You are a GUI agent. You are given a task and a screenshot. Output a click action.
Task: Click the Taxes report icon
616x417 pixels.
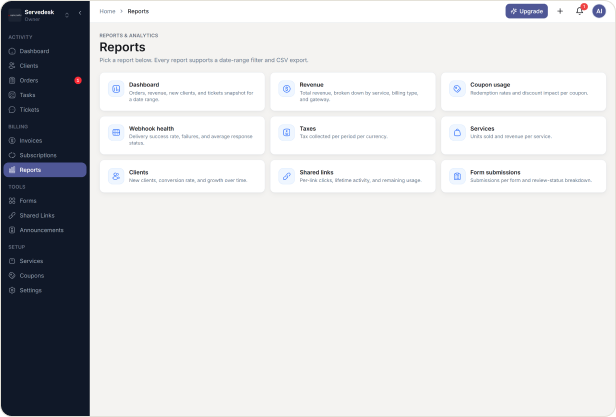(x=287, y=132)
